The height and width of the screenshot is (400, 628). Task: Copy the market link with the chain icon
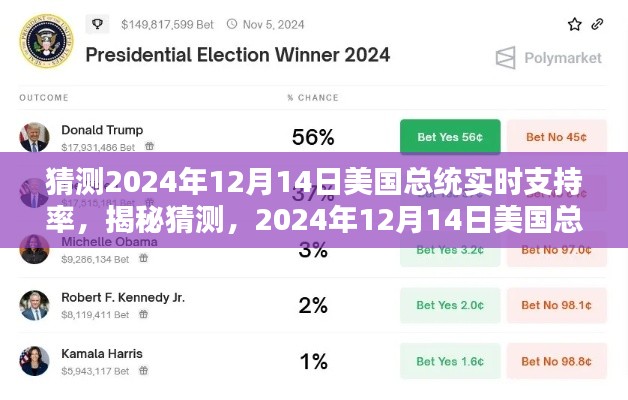pyautogui.click(x=597, y=24)
